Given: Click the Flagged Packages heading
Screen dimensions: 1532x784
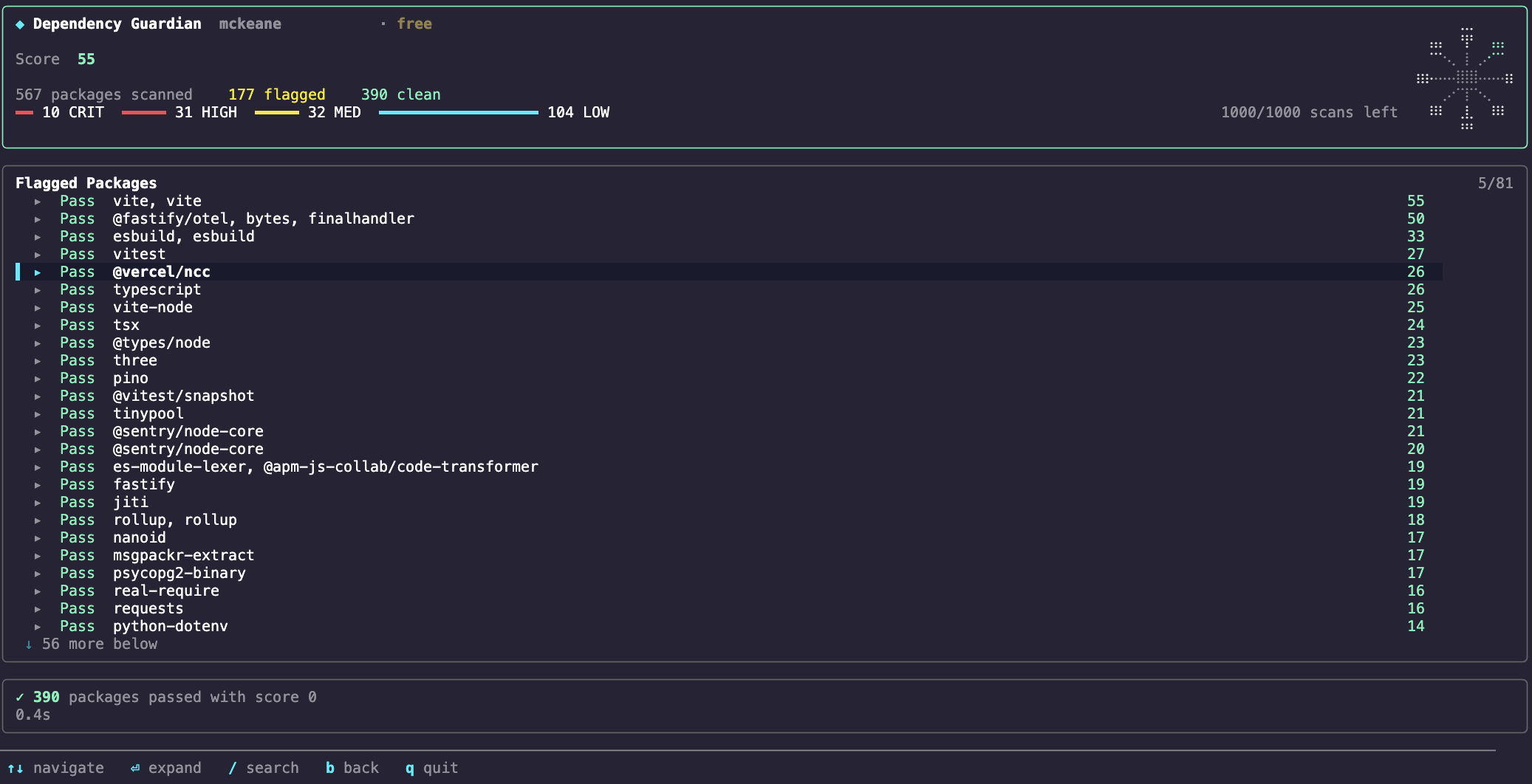Looking at the screenshot, I should pos(86,183).
